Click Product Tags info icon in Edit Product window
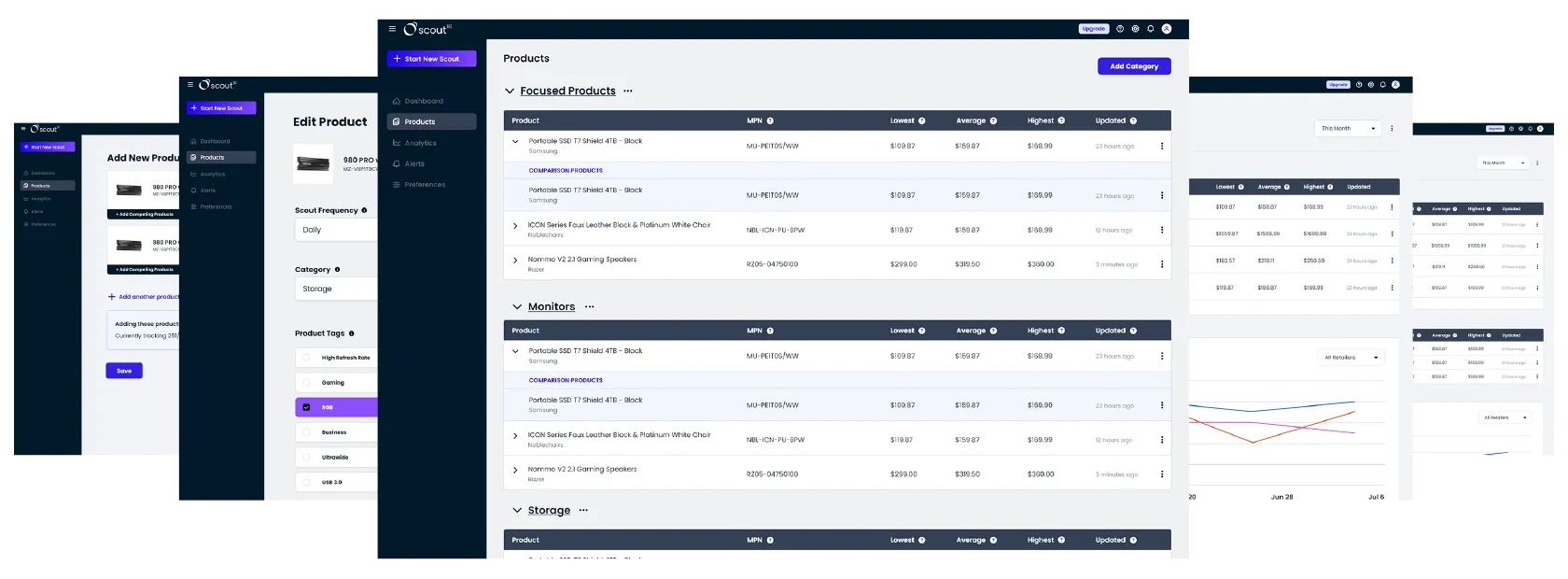Screen dimensions: 1568x579 [x=351, y=333]
